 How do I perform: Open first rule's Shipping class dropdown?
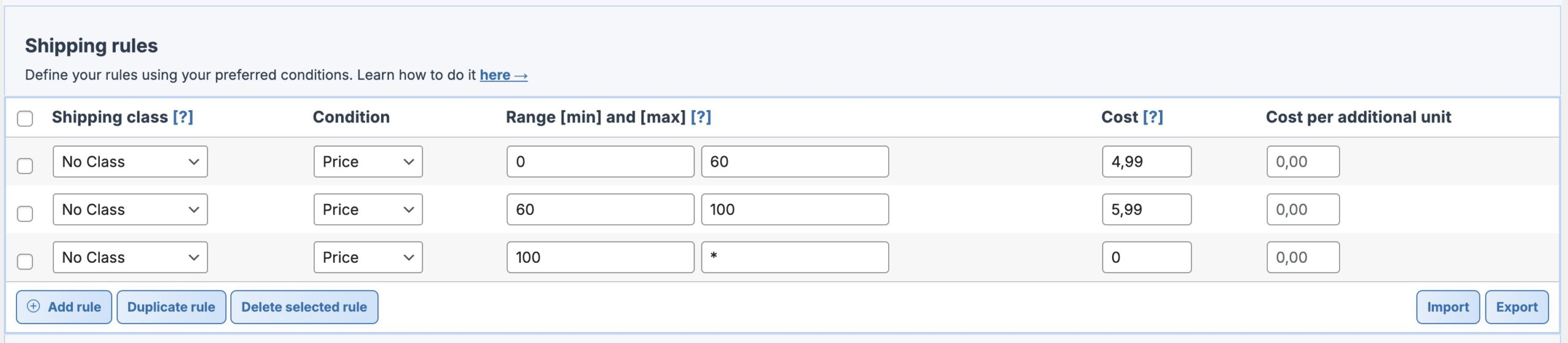point(130,162)
